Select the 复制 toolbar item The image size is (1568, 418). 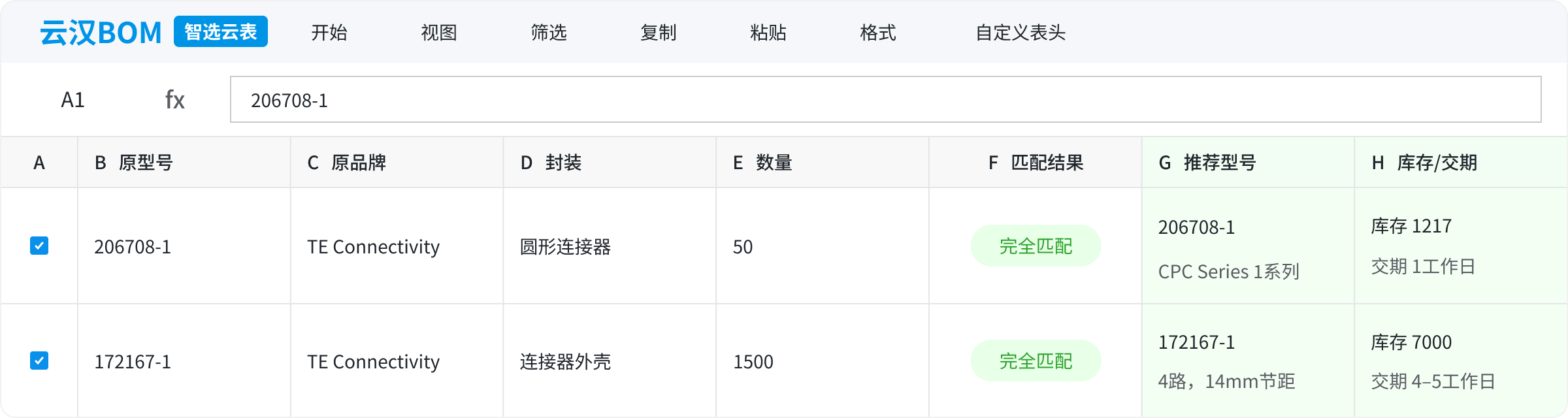coord(659,32)
